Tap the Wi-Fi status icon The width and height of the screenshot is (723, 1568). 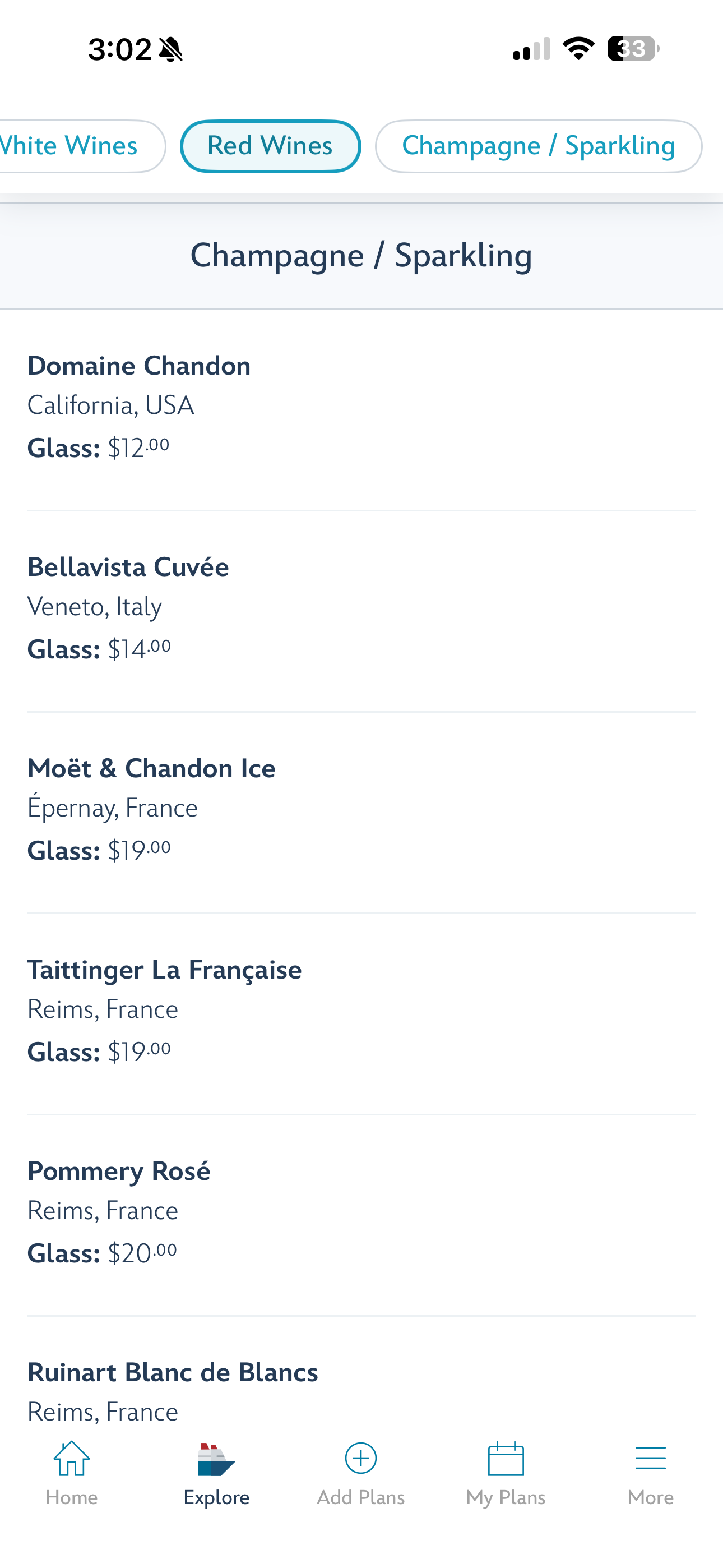point(578,49)
